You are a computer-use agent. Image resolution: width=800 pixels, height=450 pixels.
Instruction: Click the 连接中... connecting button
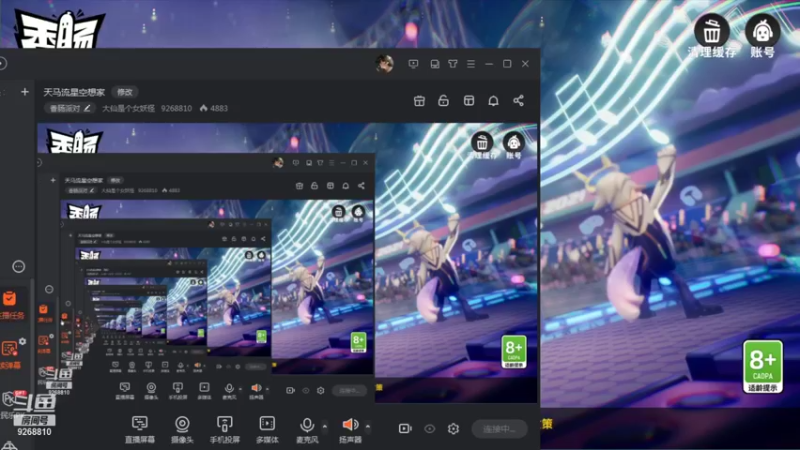(x=499, y=429)
